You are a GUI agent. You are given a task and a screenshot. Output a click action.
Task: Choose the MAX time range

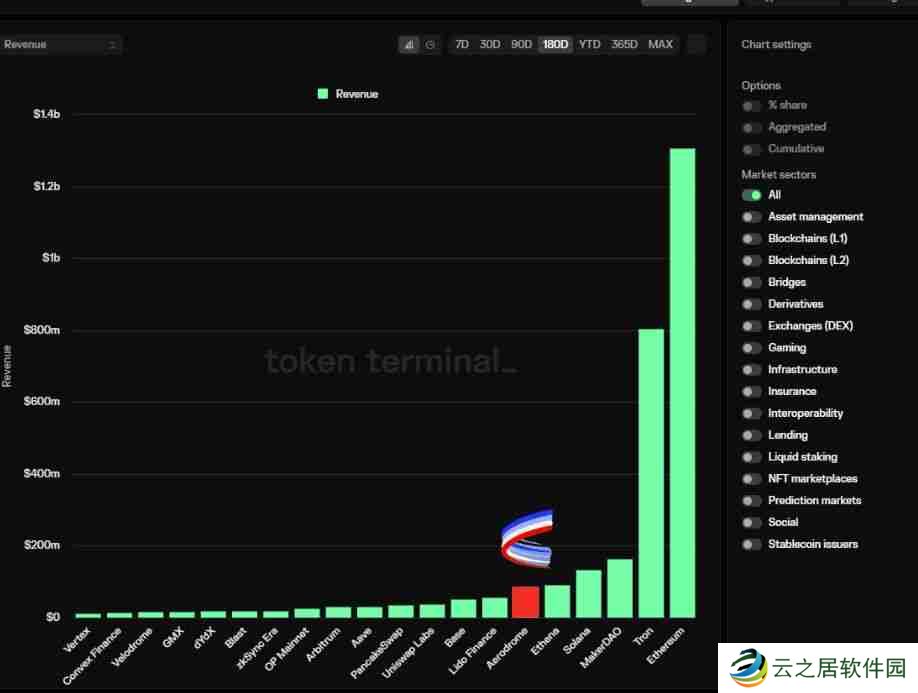660,45
